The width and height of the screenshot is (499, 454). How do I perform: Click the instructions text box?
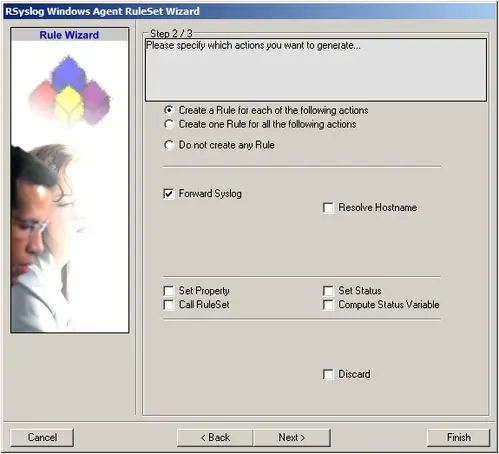click(316, 70)
